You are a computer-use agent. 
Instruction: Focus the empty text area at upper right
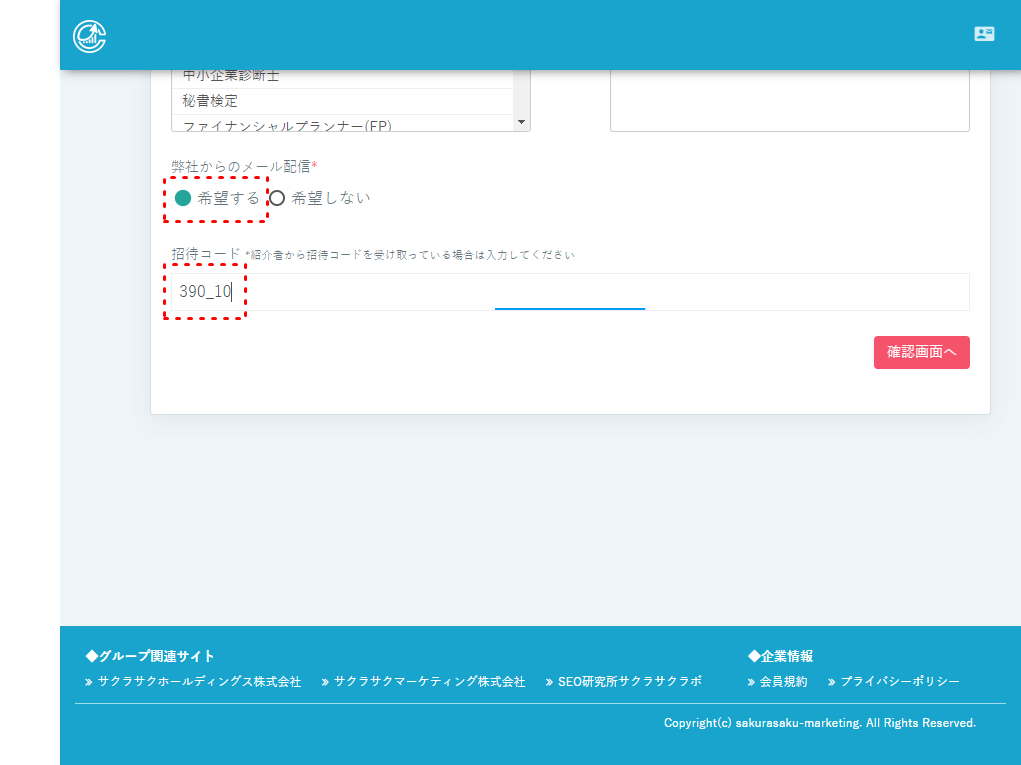(789, 100)
